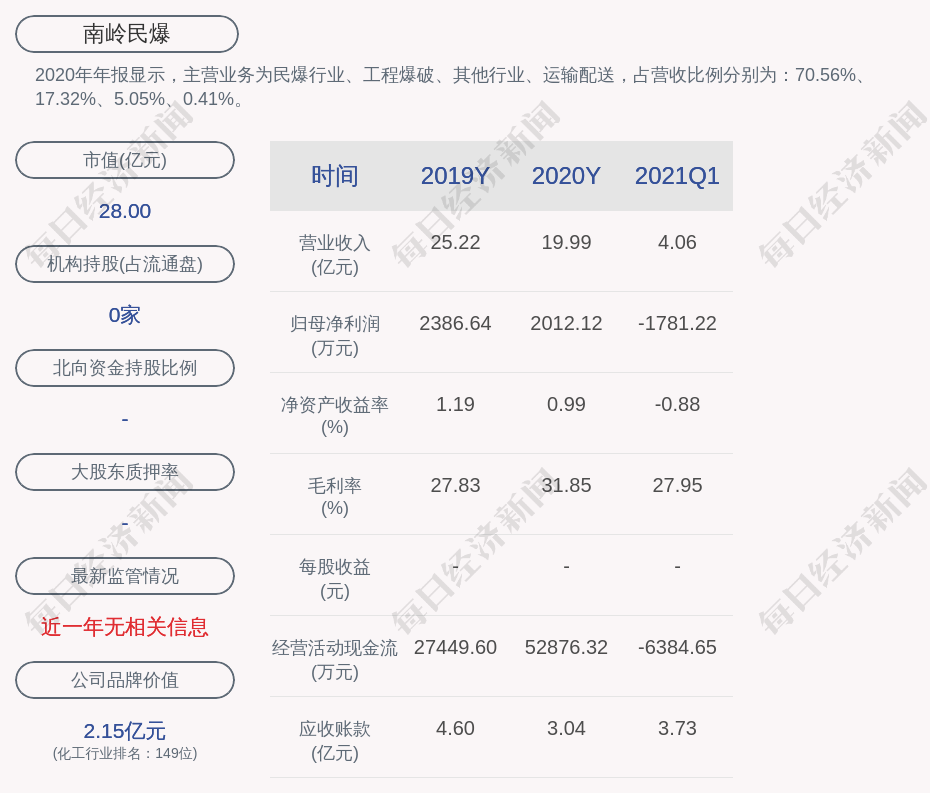Select the 市值(亿元) label pill
Image resolution: width=930 pixels, height=793 pixels.
(125, 160)
